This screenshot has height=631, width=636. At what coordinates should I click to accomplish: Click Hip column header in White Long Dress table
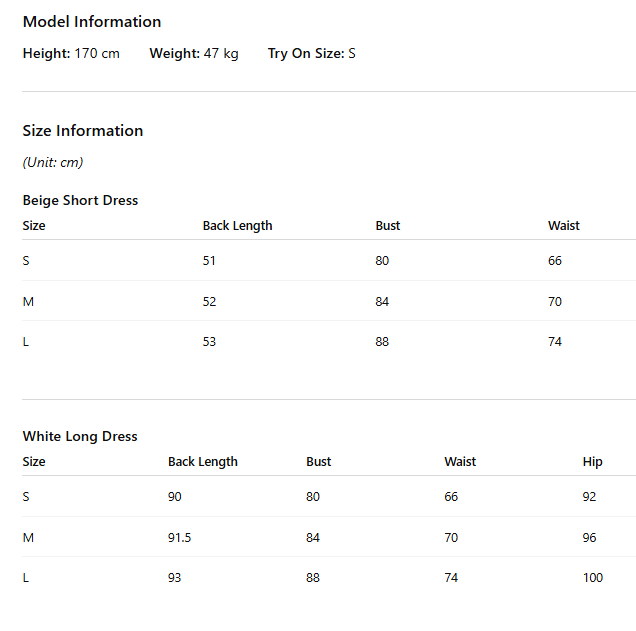[x=592, y=462]
